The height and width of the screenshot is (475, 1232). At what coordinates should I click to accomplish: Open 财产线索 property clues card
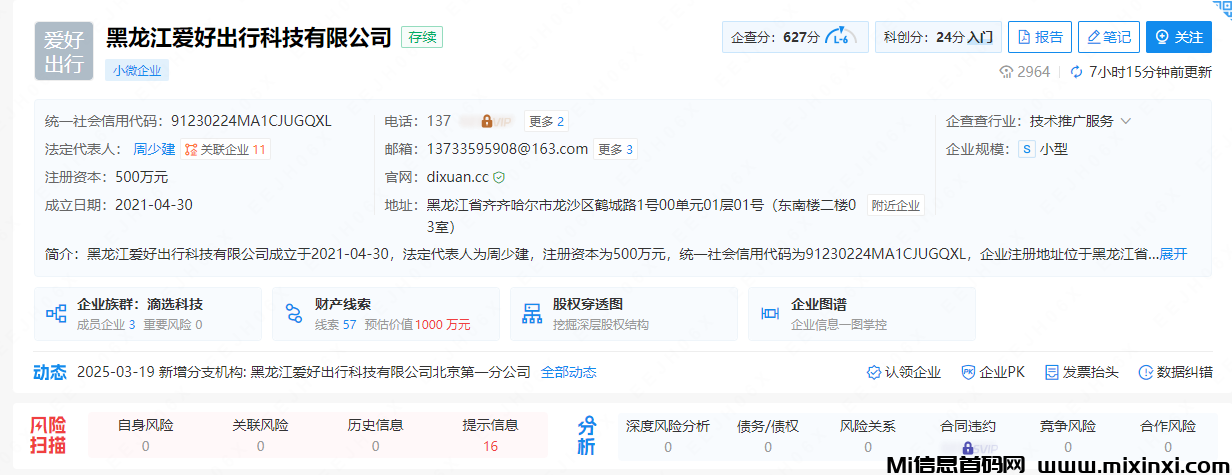(386, 313)
